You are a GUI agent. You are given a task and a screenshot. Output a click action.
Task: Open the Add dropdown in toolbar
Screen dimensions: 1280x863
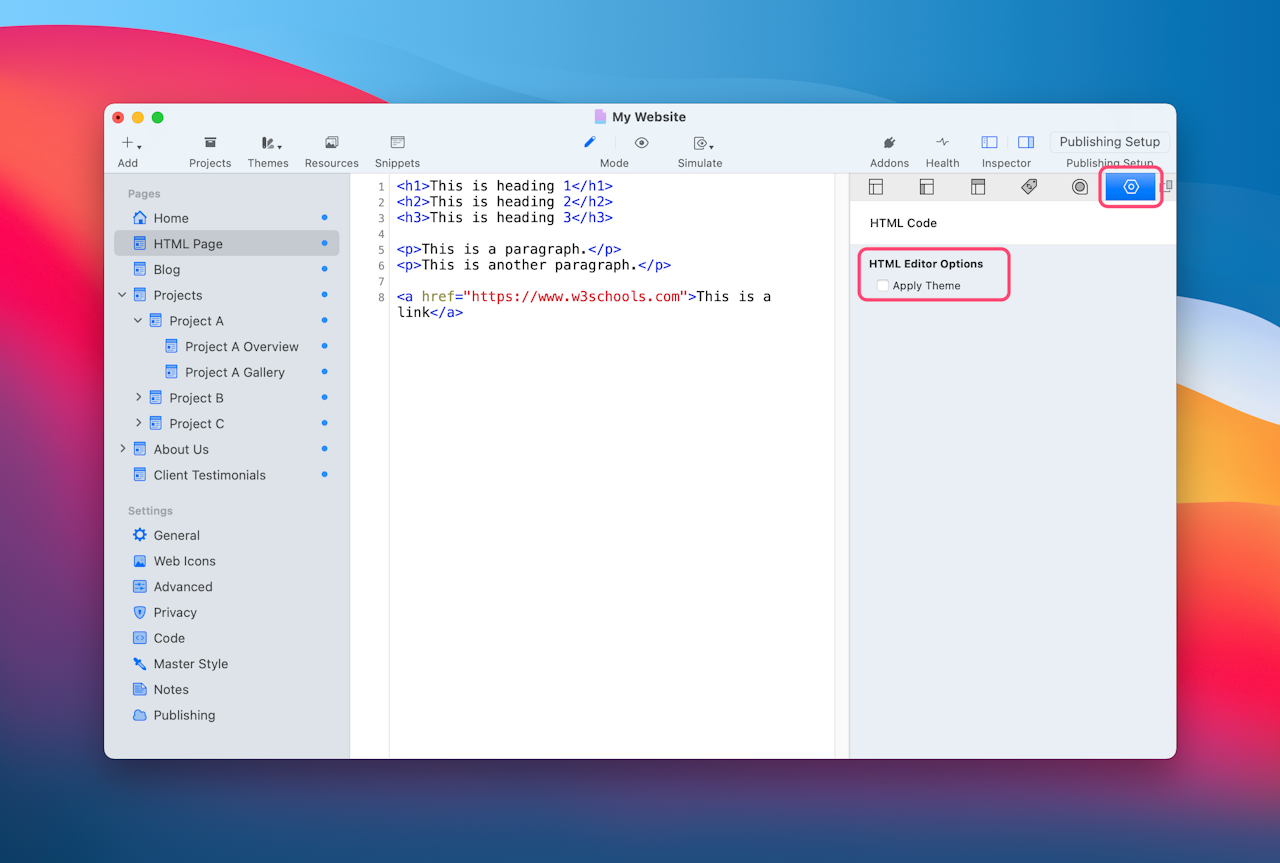[x=131, y=143]
